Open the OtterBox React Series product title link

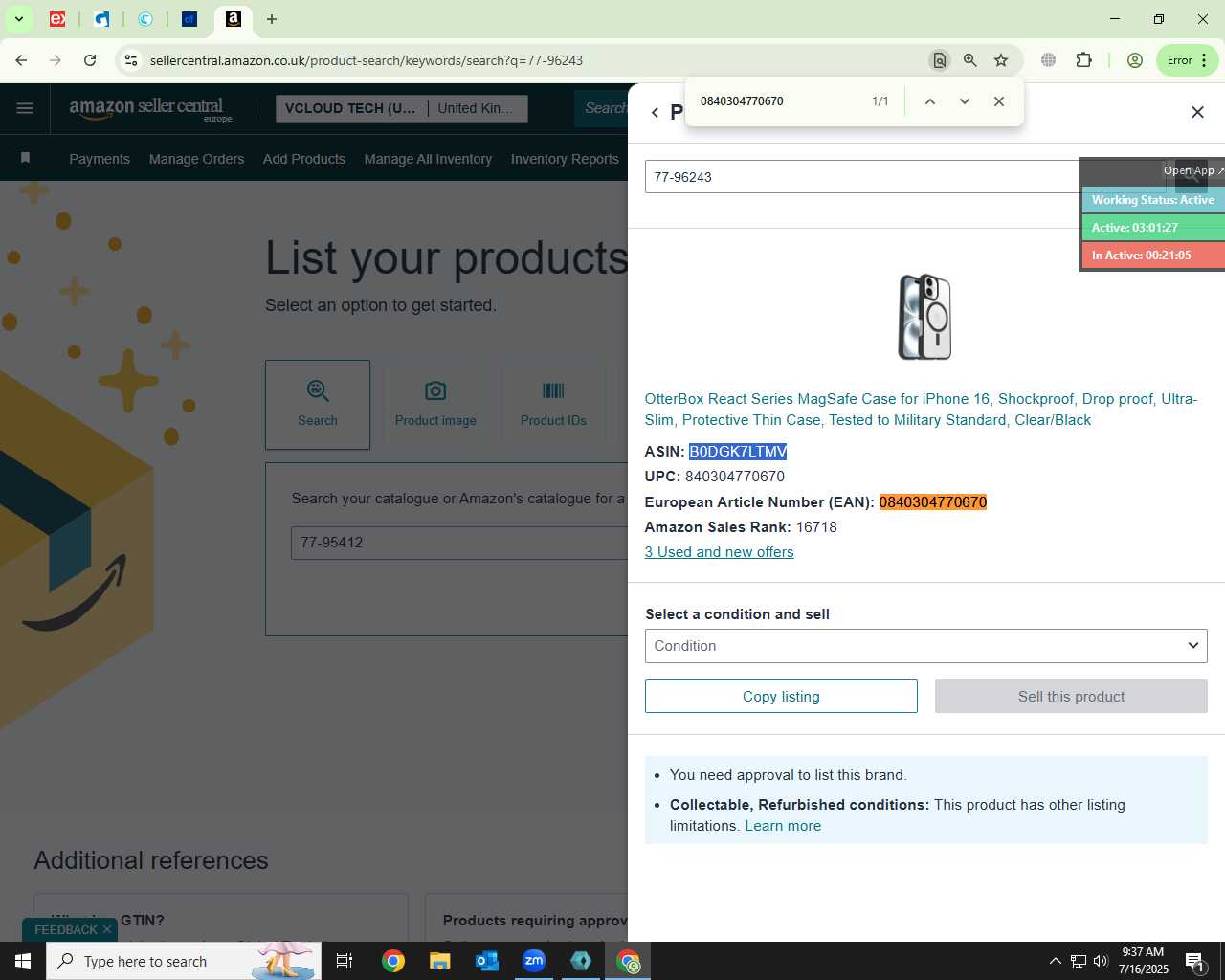coord(921,410)
